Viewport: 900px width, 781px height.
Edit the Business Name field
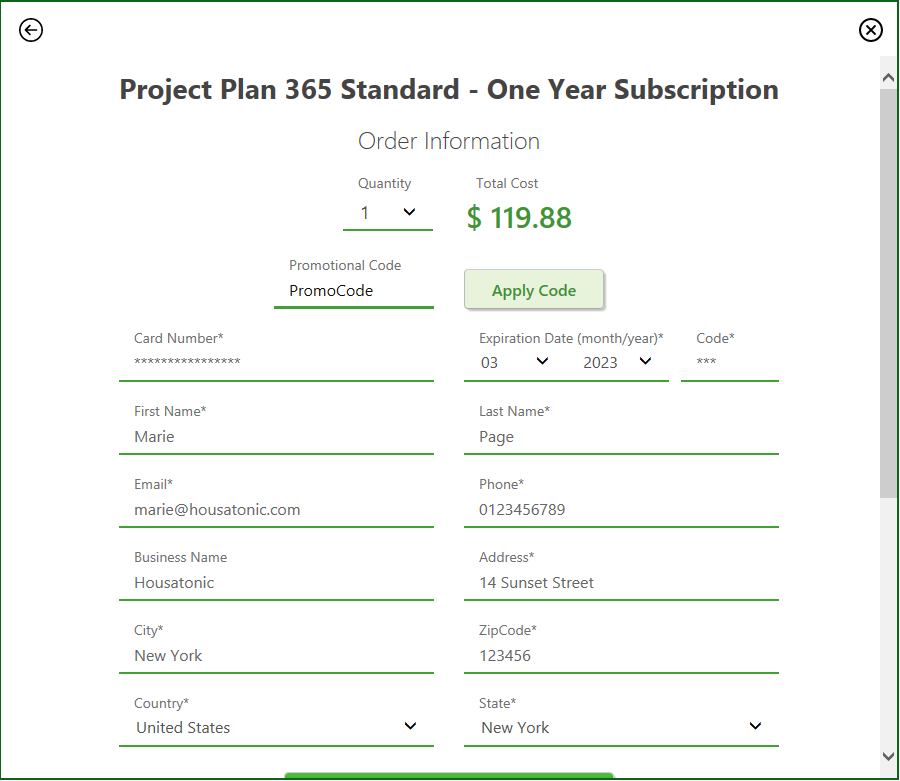(276, 582)
